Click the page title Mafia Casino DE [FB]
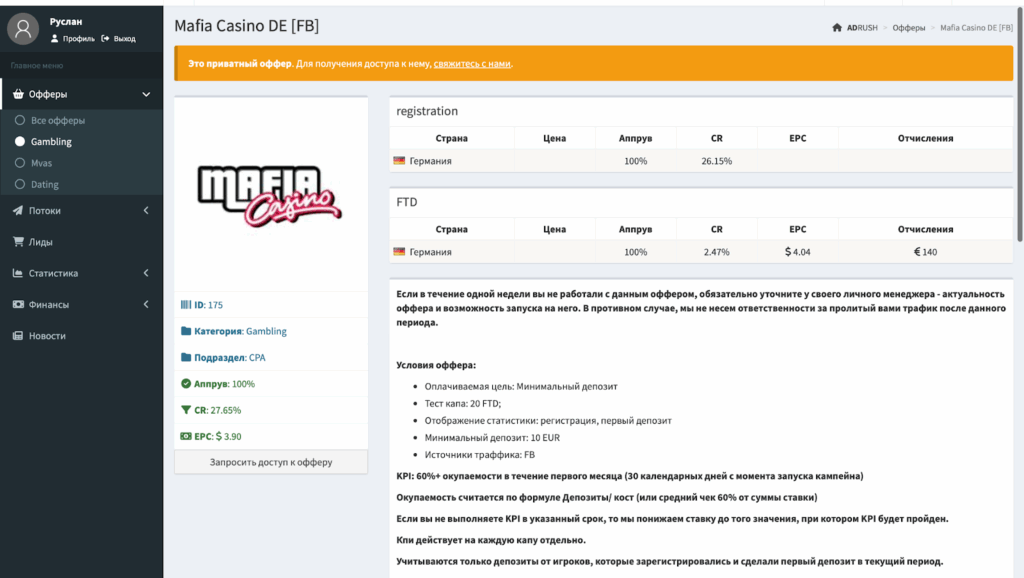Viewport: 1024px width, 578px height. [x=247, y=25]
